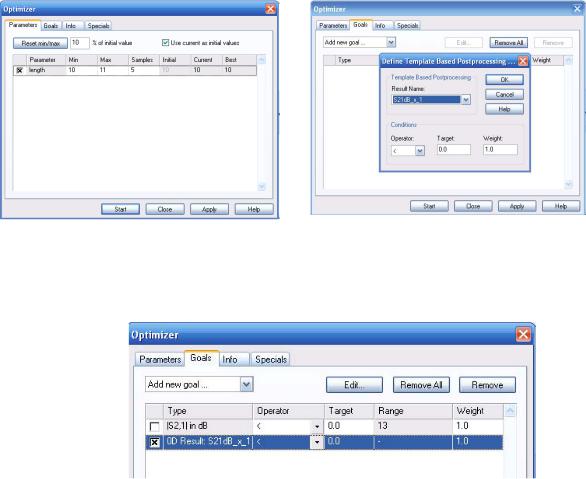
Task: Open operator dropdown of the |S2,1| in dB row
Action: 317,426
